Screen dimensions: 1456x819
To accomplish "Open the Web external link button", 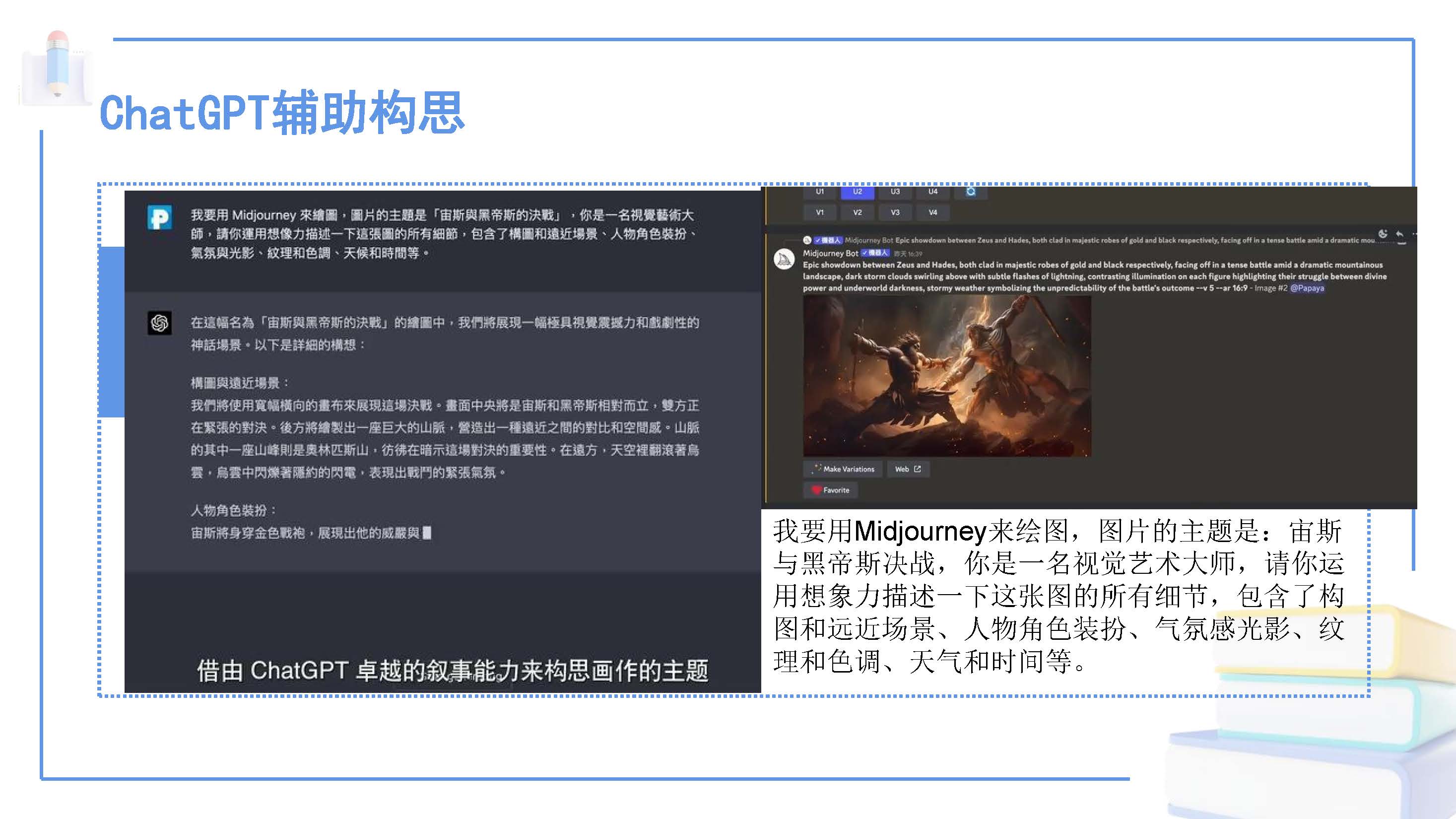I will click(908, 469).
